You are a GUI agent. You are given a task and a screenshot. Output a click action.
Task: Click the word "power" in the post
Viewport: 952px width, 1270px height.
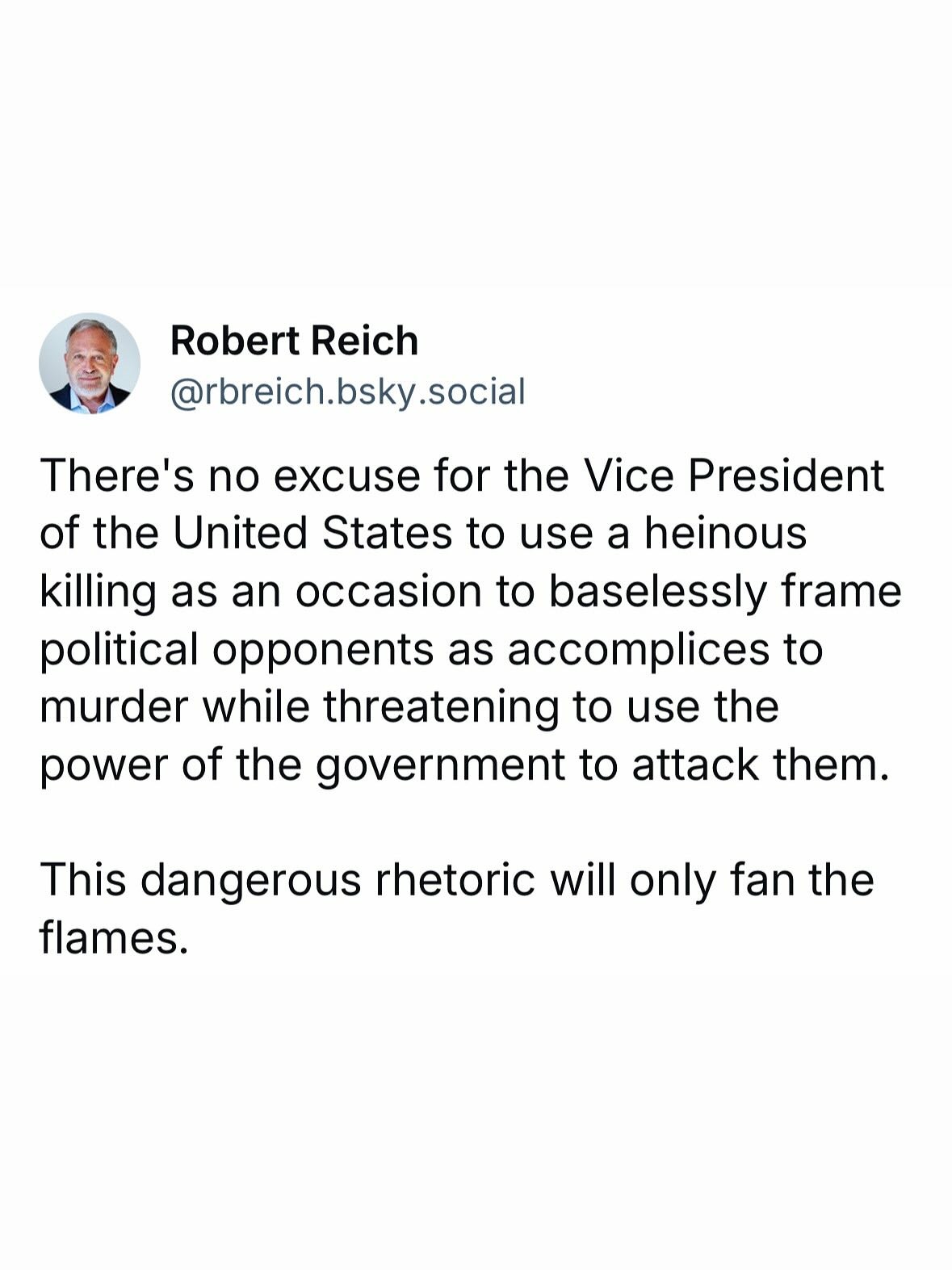pos(103,765)
